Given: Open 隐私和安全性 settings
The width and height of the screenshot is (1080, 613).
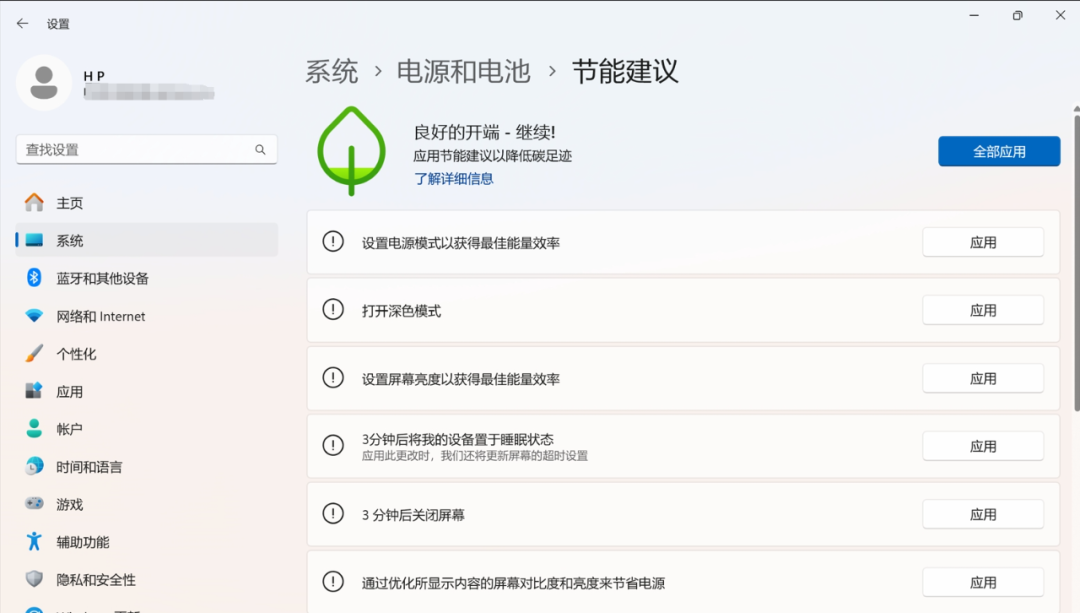Looking at the screenshot, I should 147,579.
